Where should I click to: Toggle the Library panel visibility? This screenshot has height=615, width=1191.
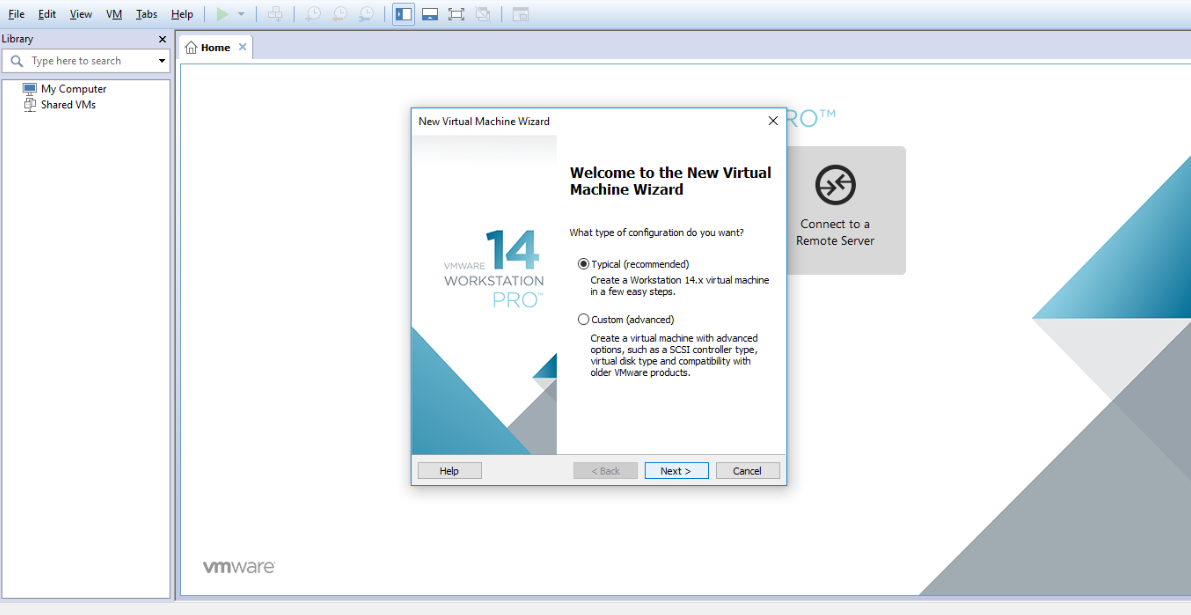point(402,14)
